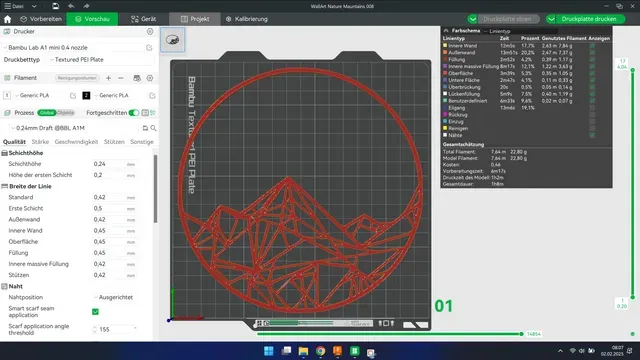This screenshot has width=640, height=360.
Task: Open Chrome from taskbar
Action: pos(320,351)
